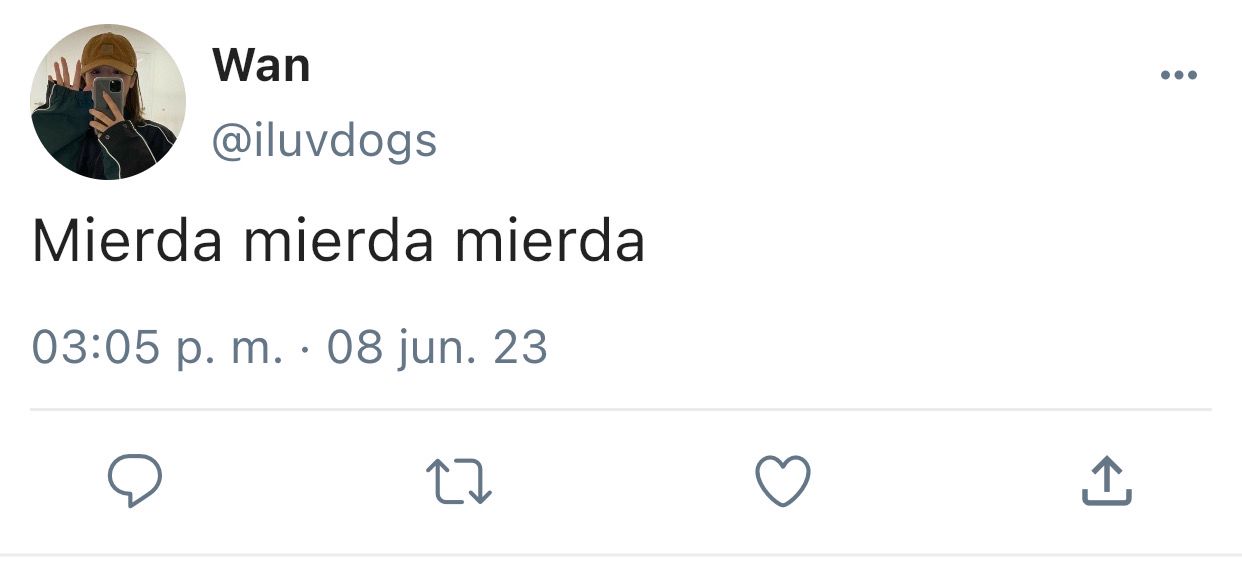Retweet the post using the arrows icon
The image size is (1242, 573).
459,481
